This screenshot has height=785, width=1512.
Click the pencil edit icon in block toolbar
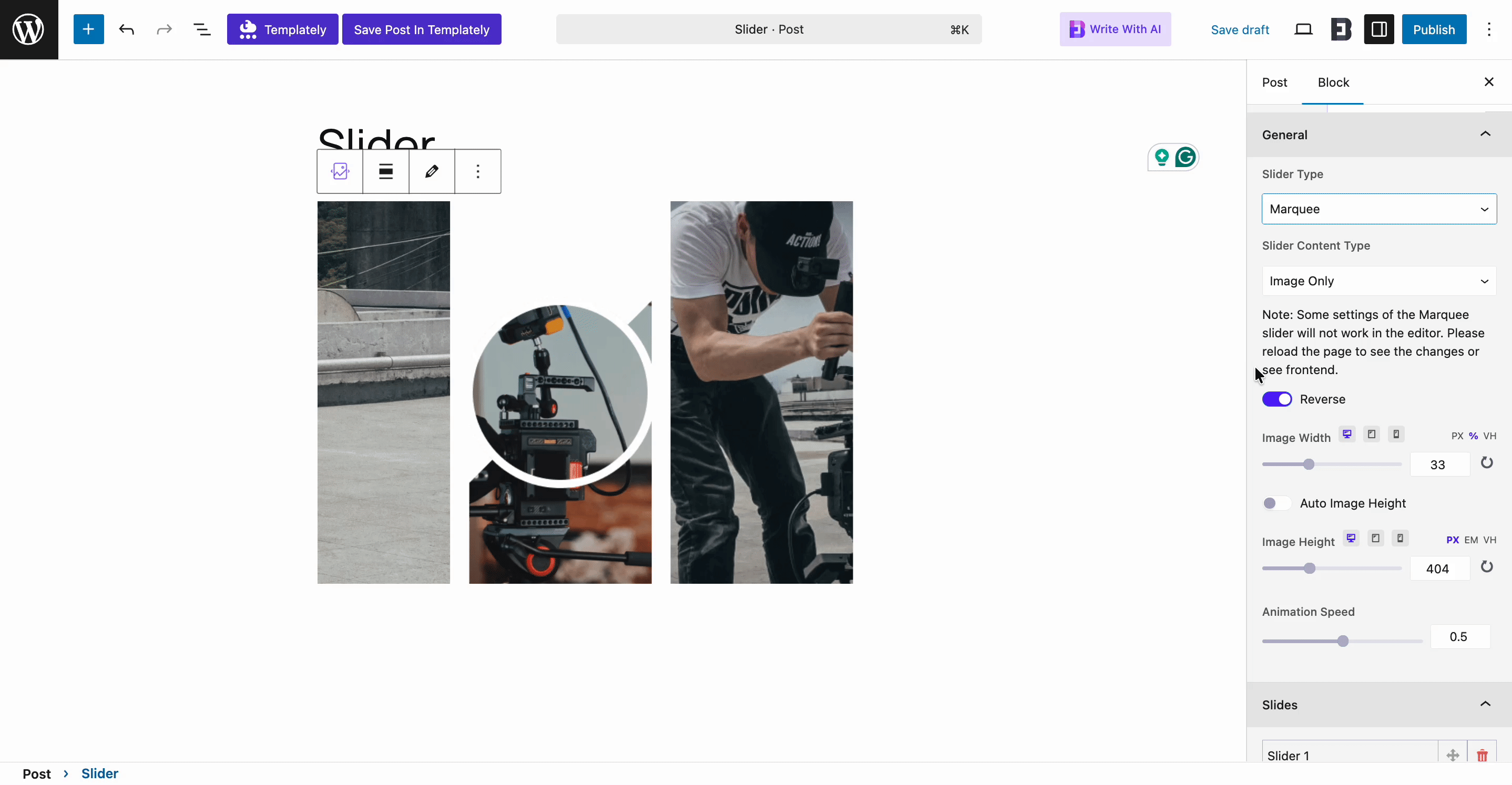tap(432, 171)
